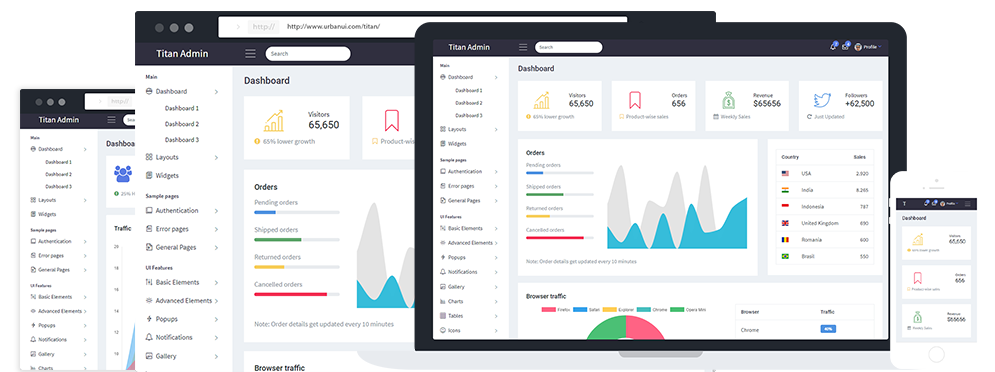The image size is (995, 372).
Task: Click the Romania flag in laptop Country table
Action: (x=785, y=240)
